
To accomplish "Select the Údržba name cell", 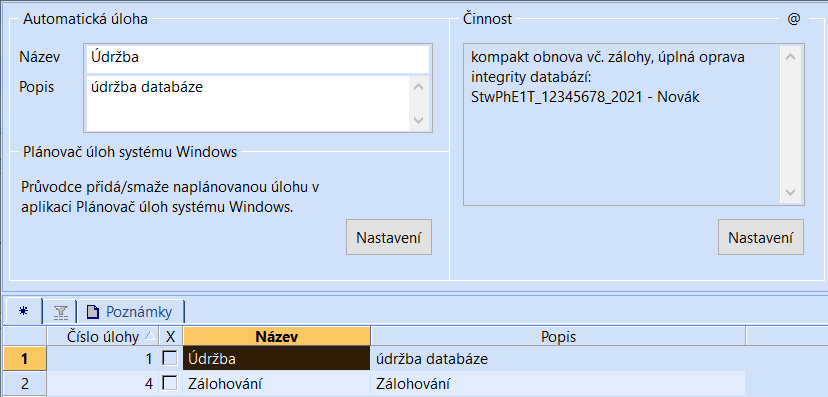I will coord(277,358).
